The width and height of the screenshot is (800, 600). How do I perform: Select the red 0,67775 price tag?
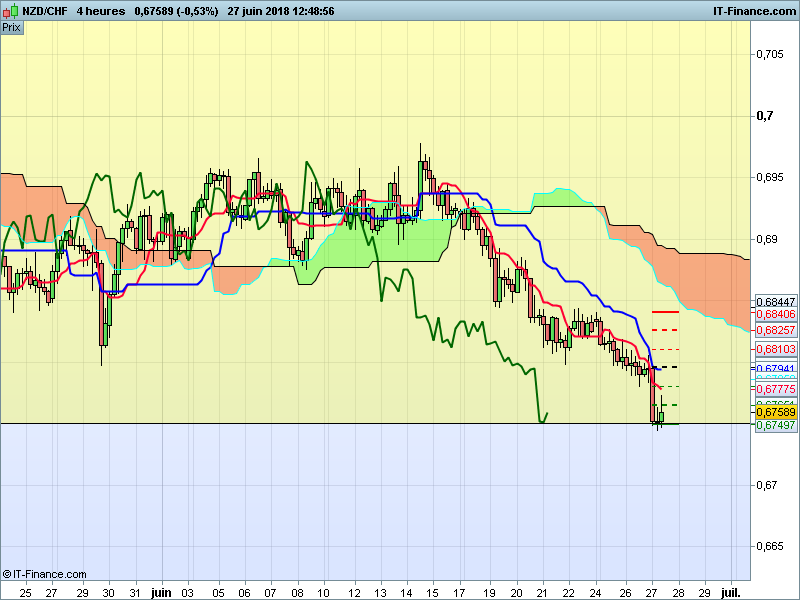click(776, 389)
